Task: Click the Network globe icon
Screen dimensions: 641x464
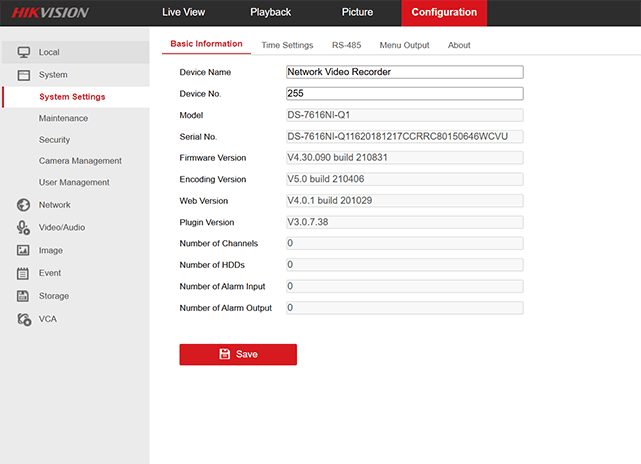Action: click(x=23, y=205)
